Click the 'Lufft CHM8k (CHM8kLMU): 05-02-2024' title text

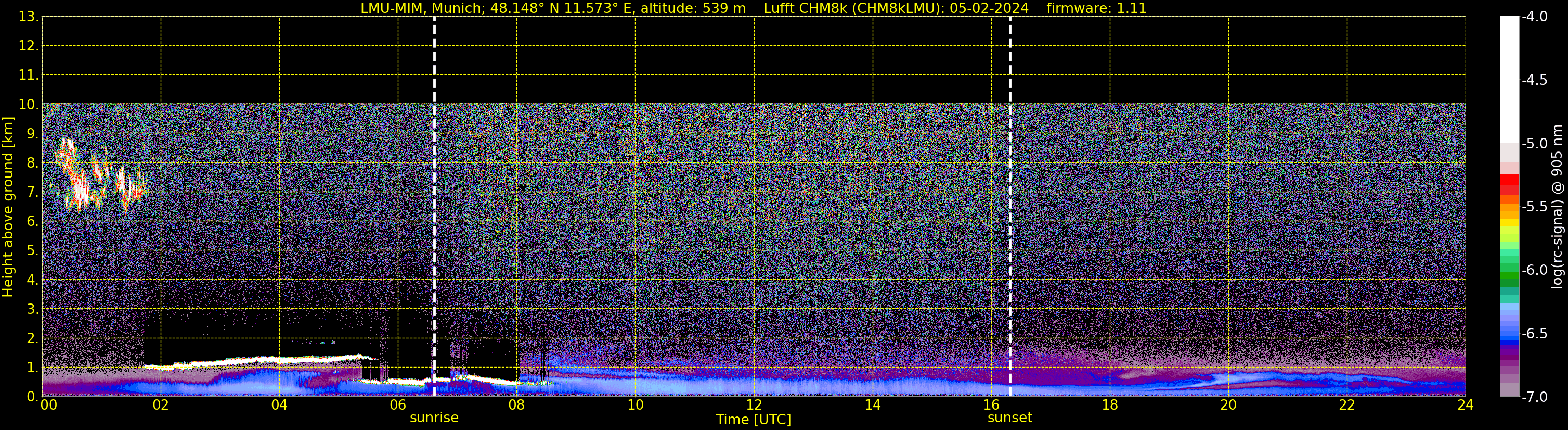coord(896,8)
